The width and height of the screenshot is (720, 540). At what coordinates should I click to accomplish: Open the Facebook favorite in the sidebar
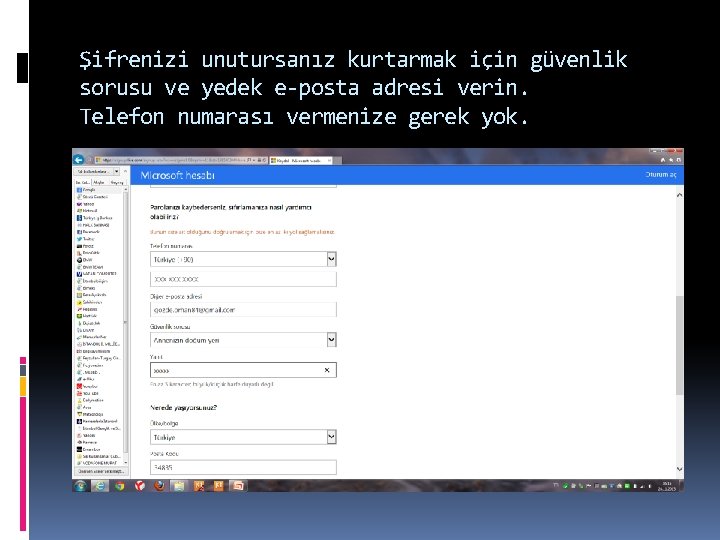(88, 232)
